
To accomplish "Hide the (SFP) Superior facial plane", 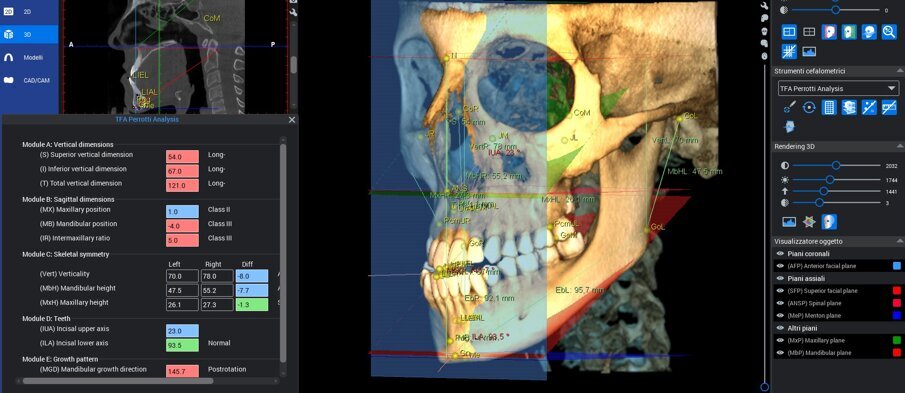I will 780,291.
